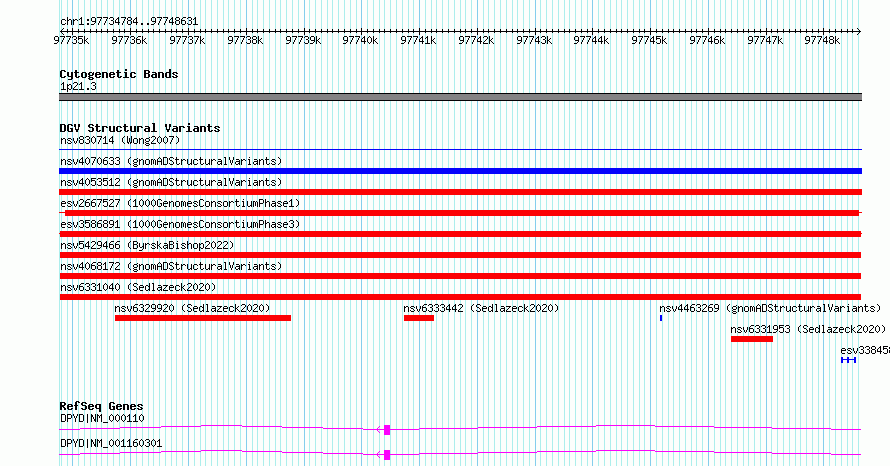Select the red nsv6329920 variant bar
The image size is (890, 466).
tap(203, 318)
